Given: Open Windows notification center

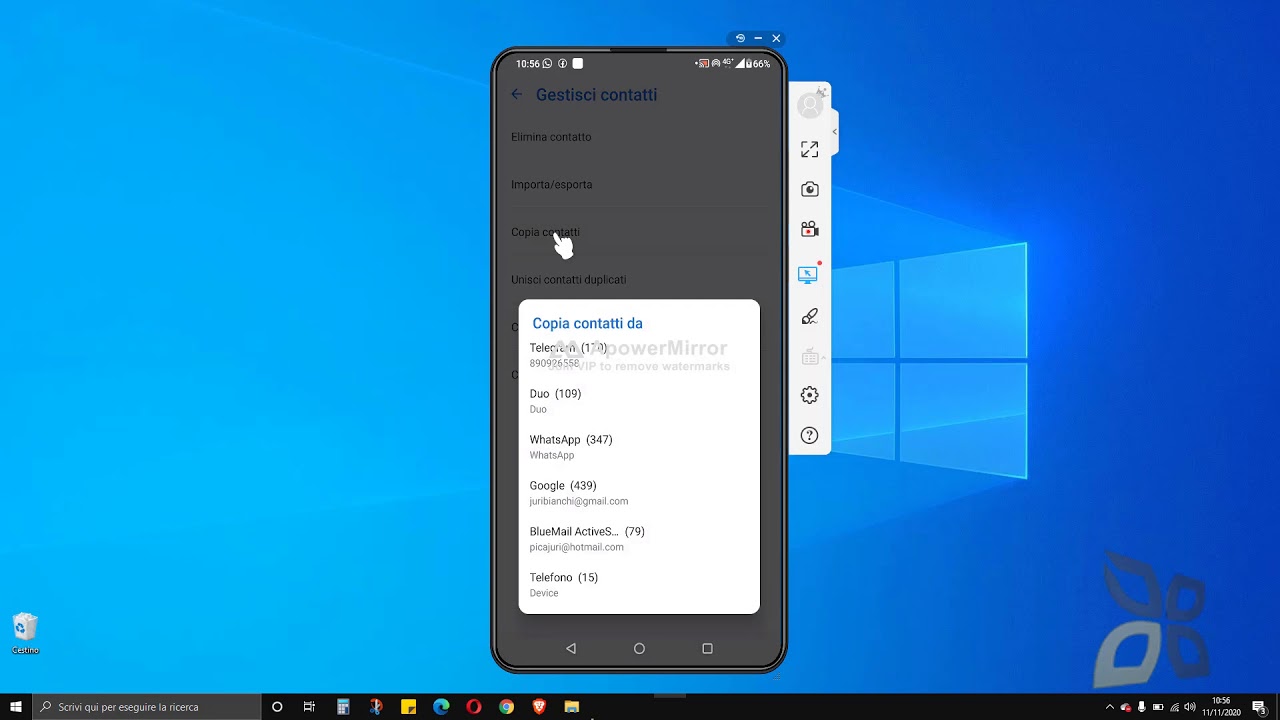Looking at the screenshot, I should coord(1260,707).
